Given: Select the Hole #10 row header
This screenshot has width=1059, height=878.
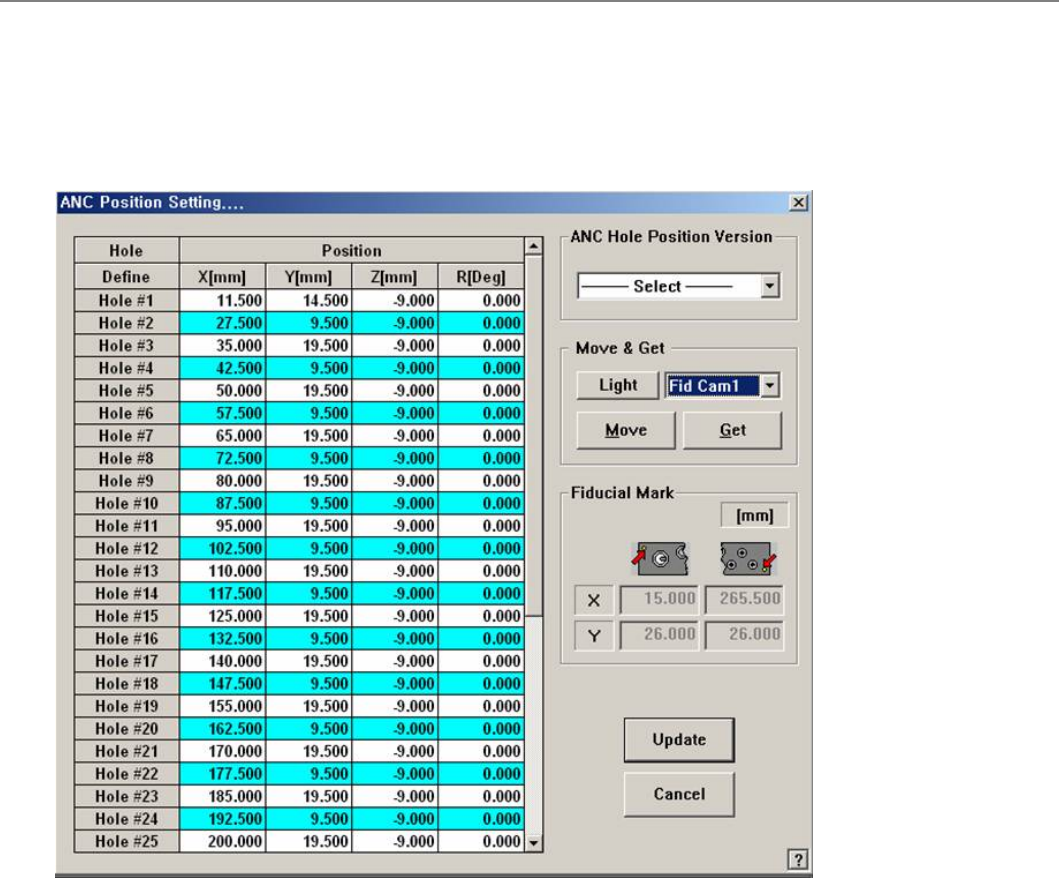Looking at the screenshot, I should (126, 503).
